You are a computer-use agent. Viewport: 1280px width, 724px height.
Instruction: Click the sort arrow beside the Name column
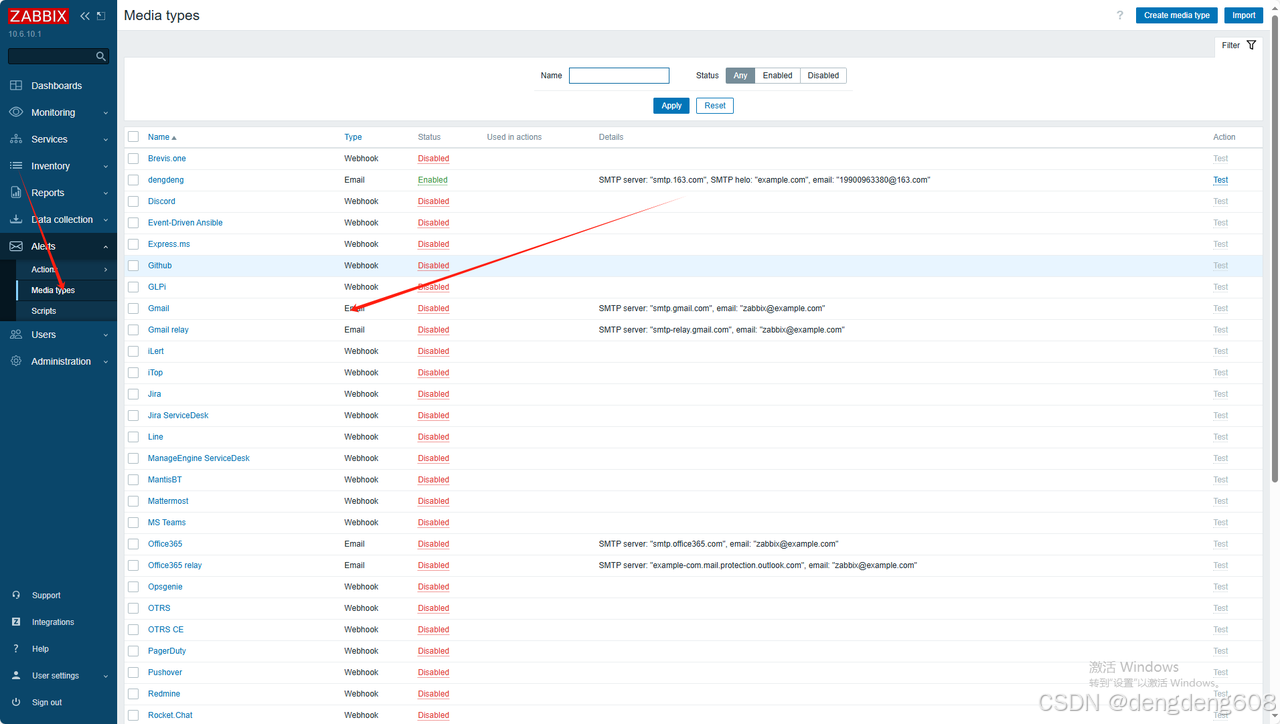coord(174,137)
